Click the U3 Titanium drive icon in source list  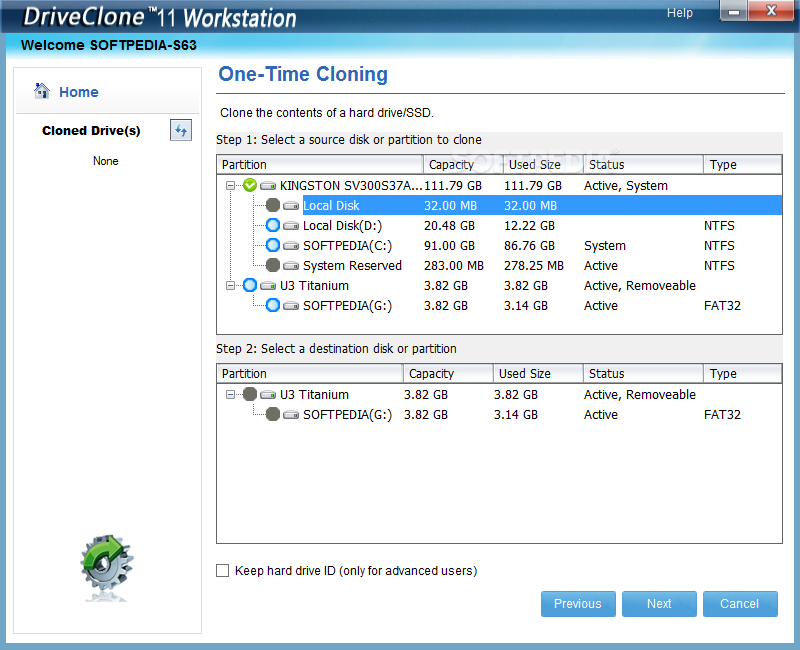268,286
